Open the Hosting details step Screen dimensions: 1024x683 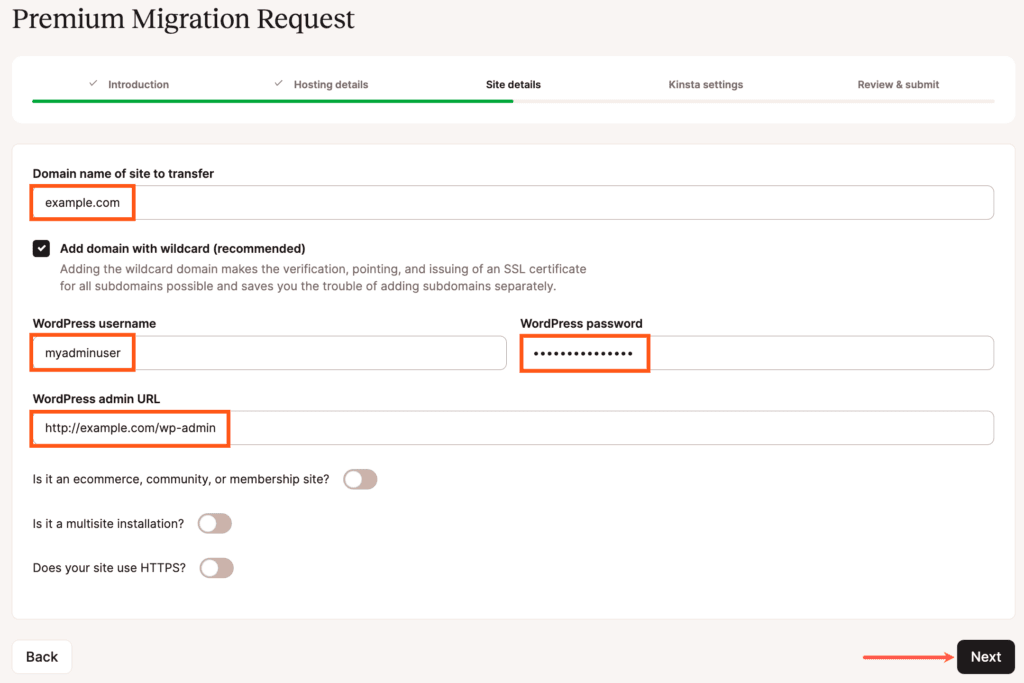[x=330, y=85]
